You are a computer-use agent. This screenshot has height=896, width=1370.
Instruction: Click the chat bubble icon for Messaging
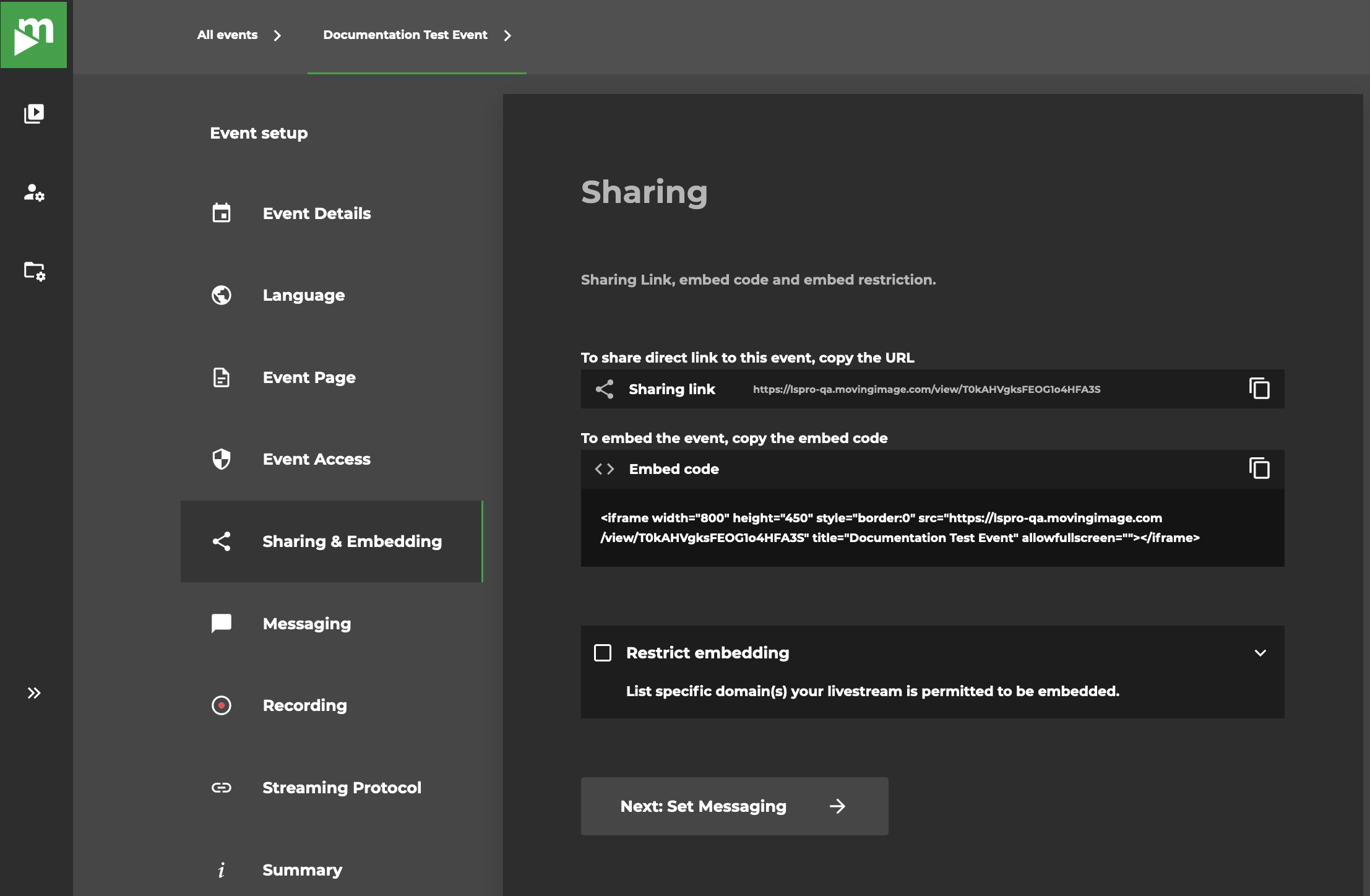coord(222,623)
